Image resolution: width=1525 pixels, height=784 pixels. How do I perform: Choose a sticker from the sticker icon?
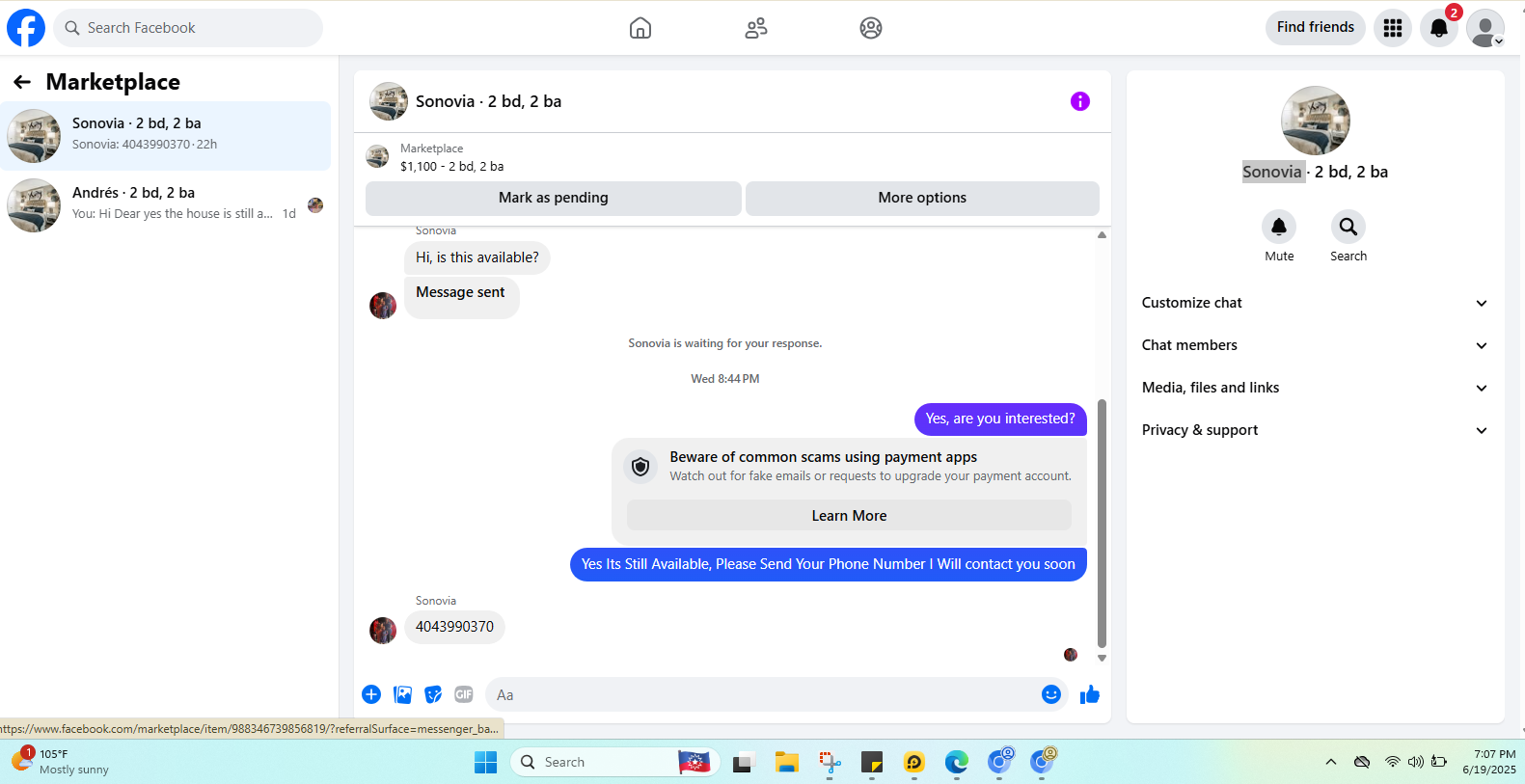pos(433,694)
